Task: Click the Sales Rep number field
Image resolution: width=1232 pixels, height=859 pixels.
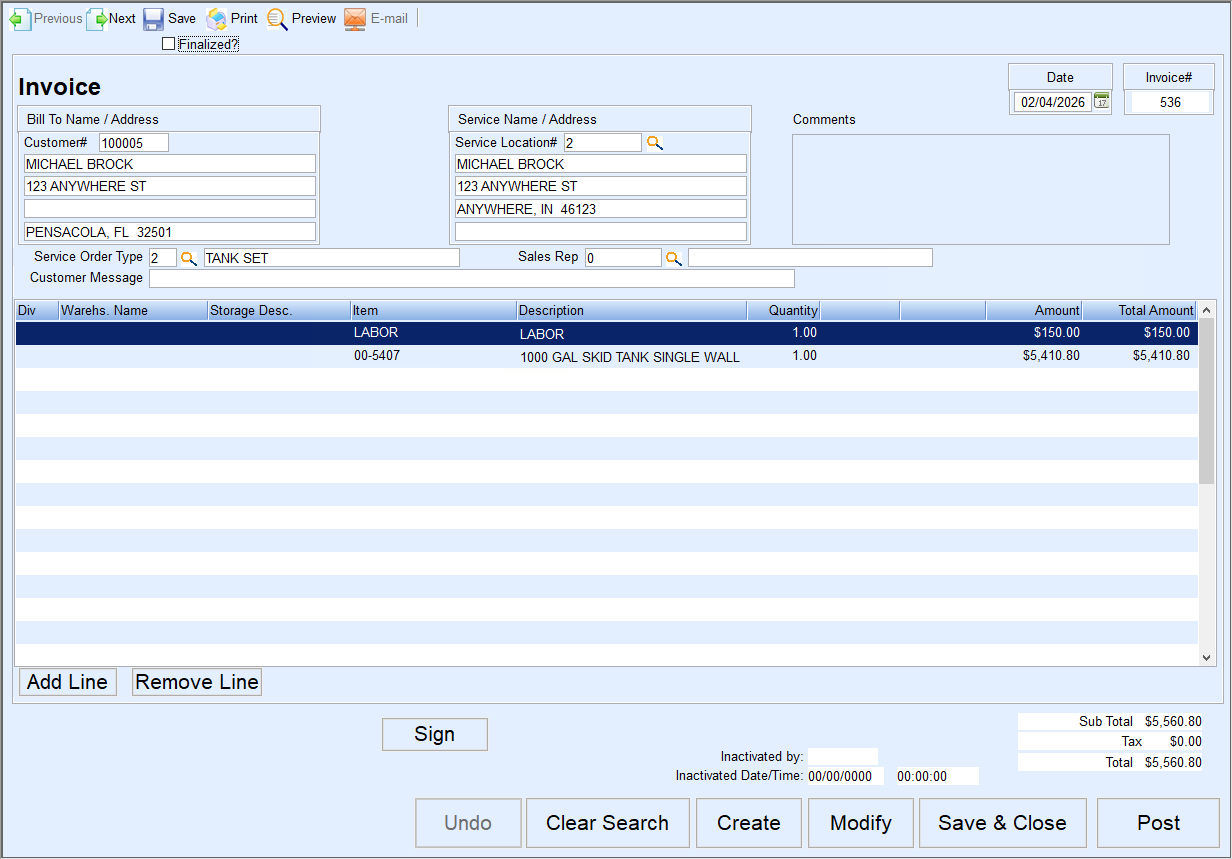Action: click(623, 258)
